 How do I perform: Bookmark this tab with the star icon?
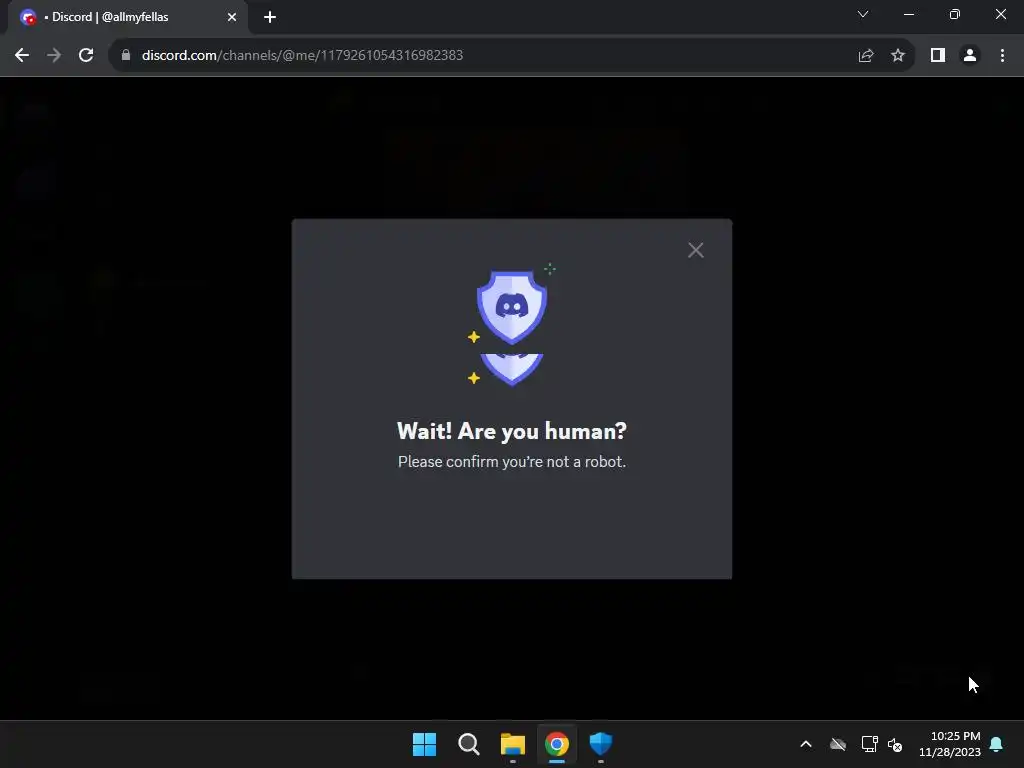[x=898, y=56]
